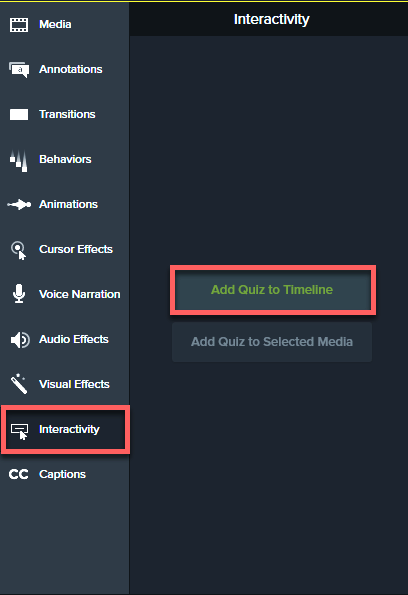Open the Annotations tab label
408x595 pixels.
pos(71,69)
